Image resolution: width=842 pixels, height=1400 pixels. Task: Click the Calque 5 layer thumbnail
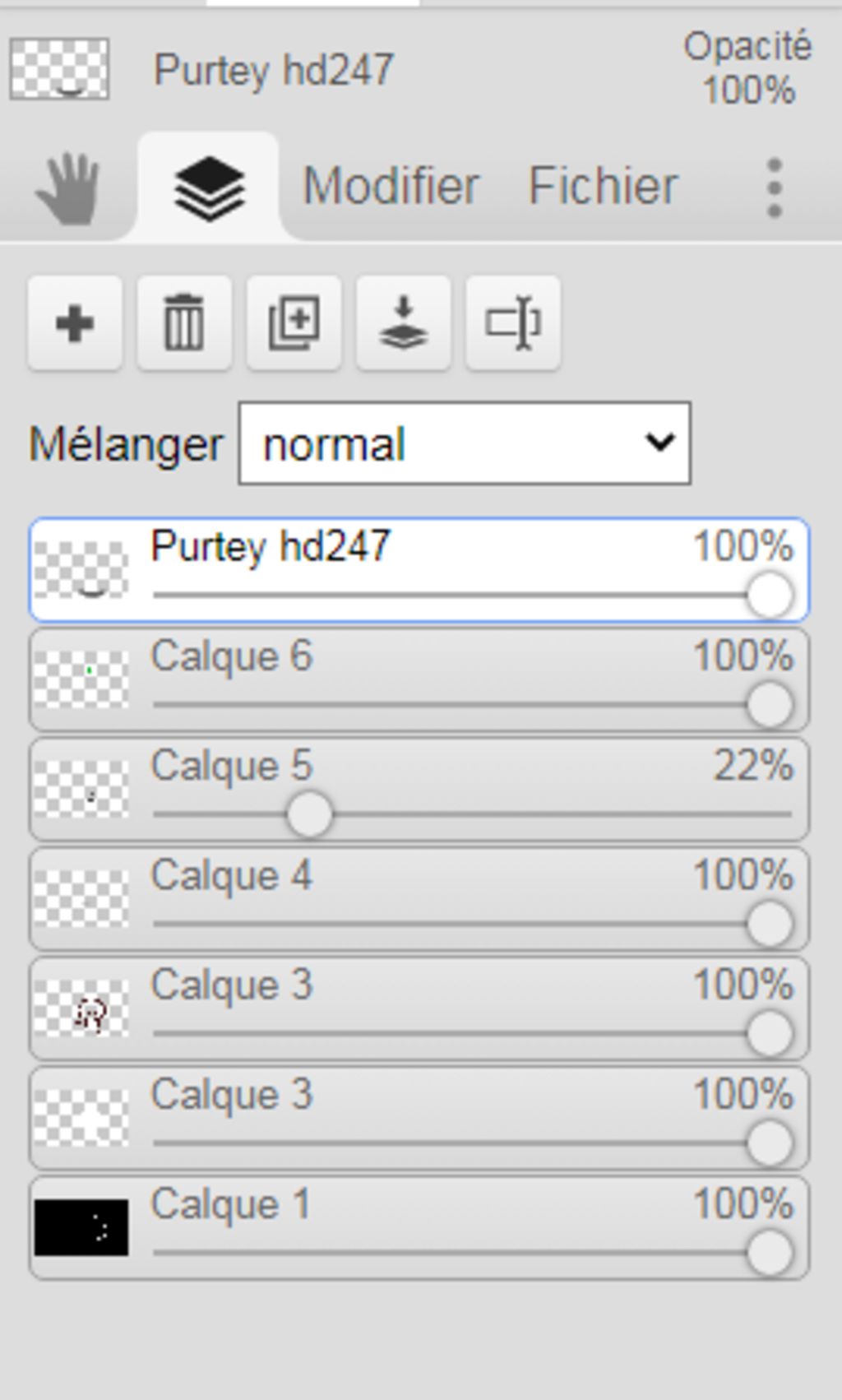point(81,789)
